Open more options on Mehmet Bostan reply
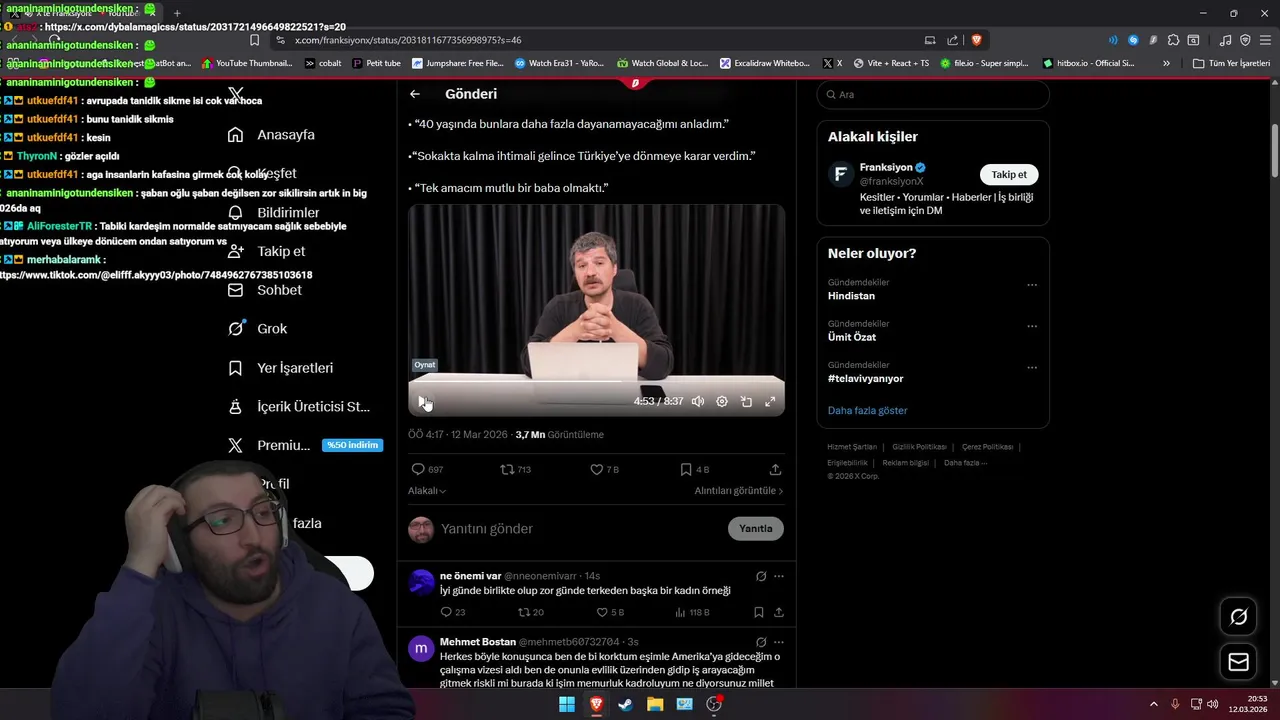 [x=779, y=642]
